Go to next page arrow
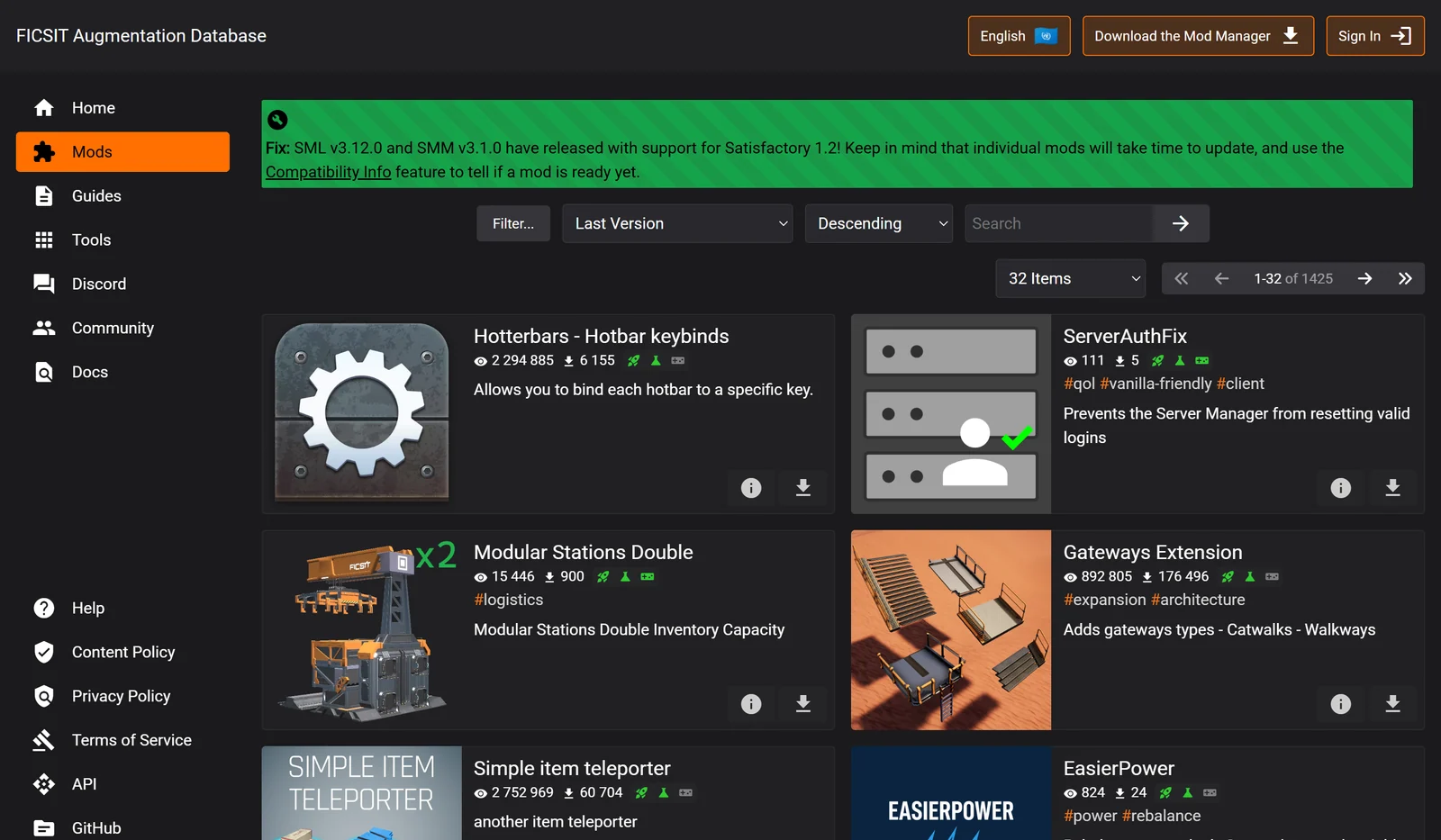The image size is (1441, 840). [1365, 279]
